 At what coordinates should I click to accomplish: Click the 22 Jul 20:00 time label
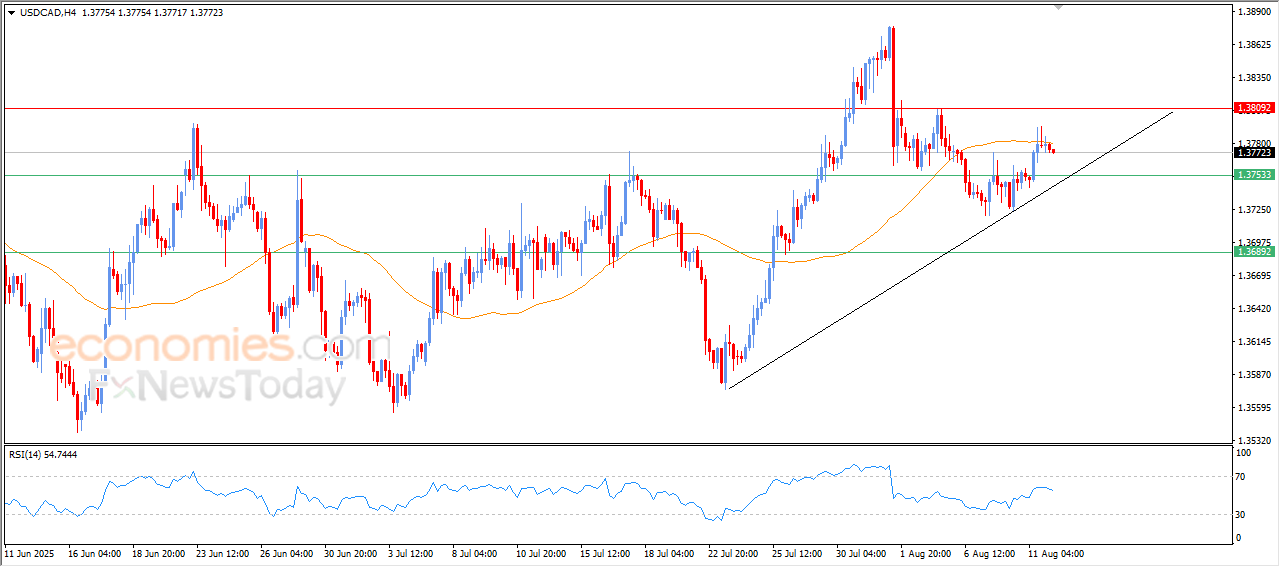(x=735, y=553)
